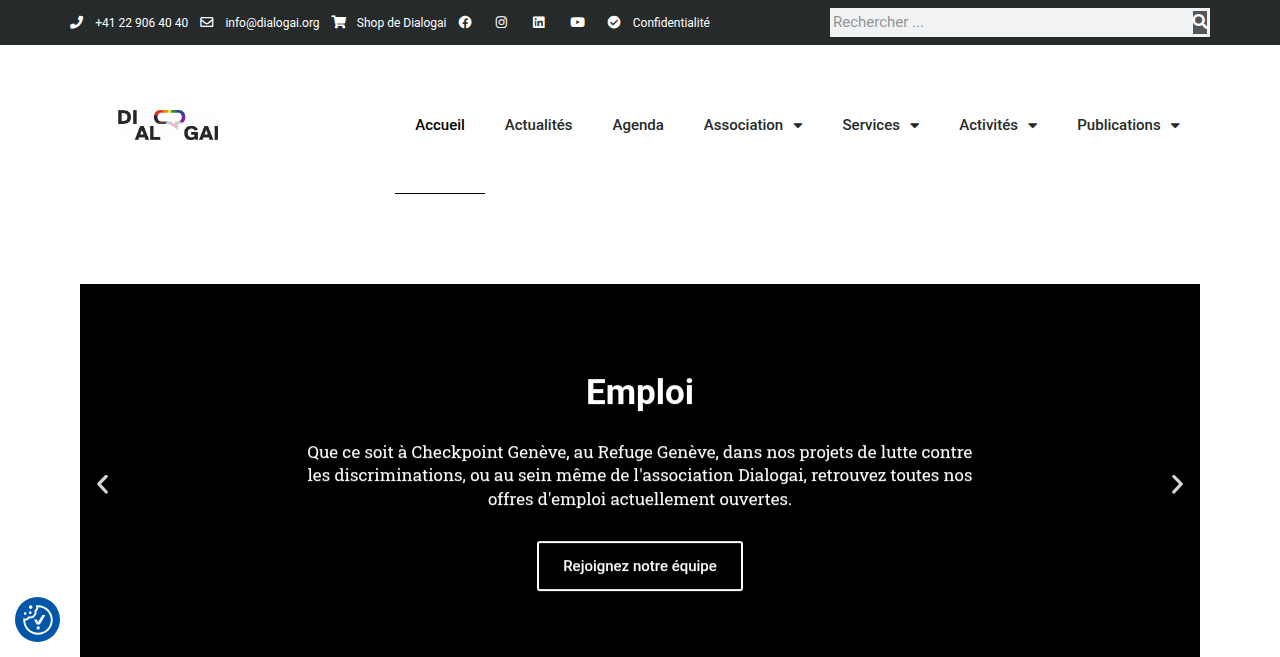1280x657 pixels.
Task: Click the checkmark icon beside Confidentialité
Action: click(x=614, y=22)
